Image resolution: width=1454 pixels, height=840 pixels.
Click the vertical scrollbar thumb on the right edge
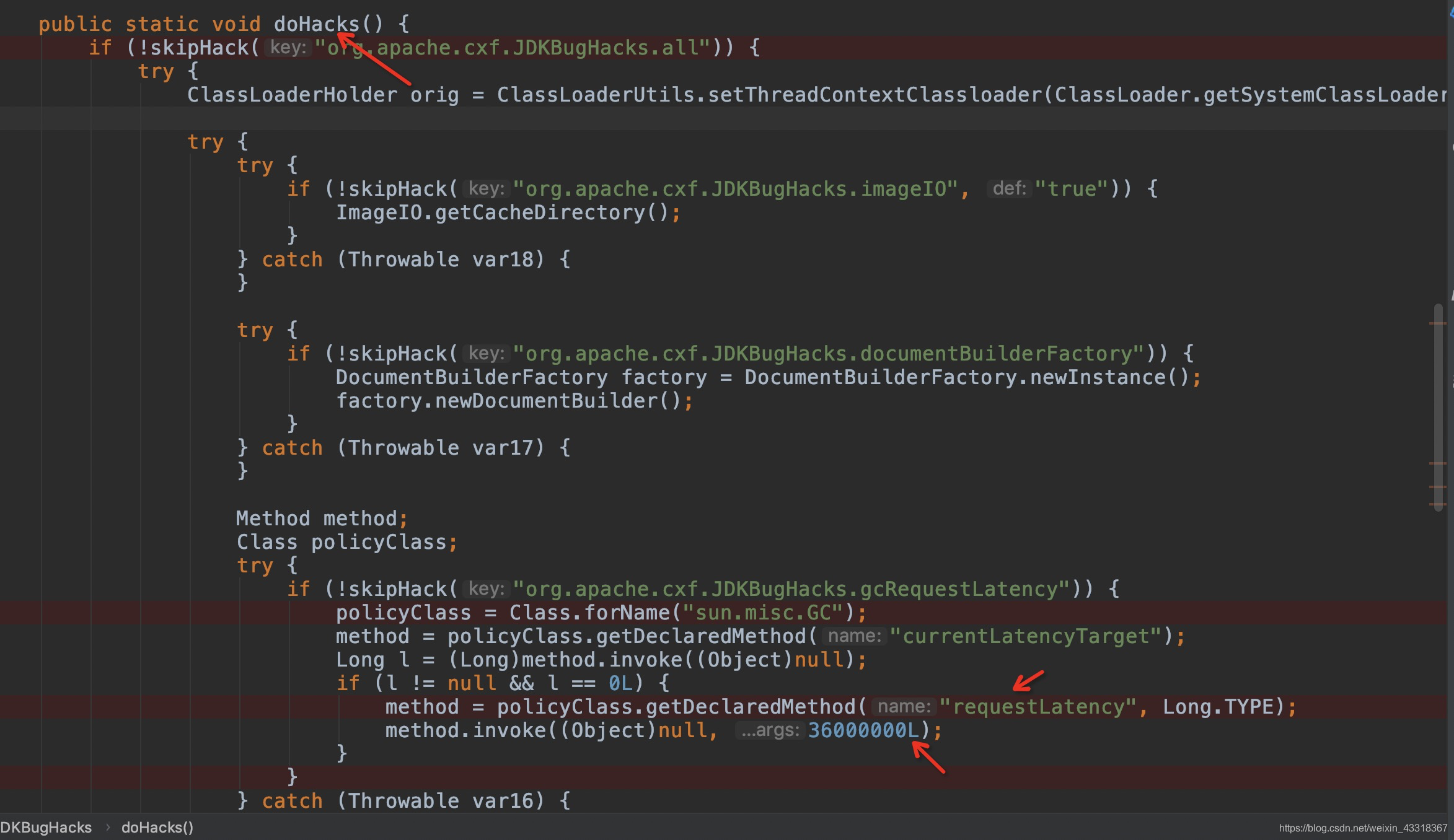pyautogui.click(x=1439, y=408)
